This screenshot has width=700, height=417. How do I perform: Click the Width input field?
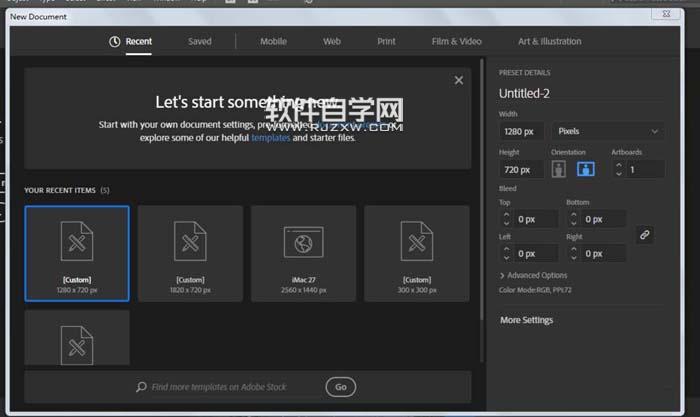[521, 131]
